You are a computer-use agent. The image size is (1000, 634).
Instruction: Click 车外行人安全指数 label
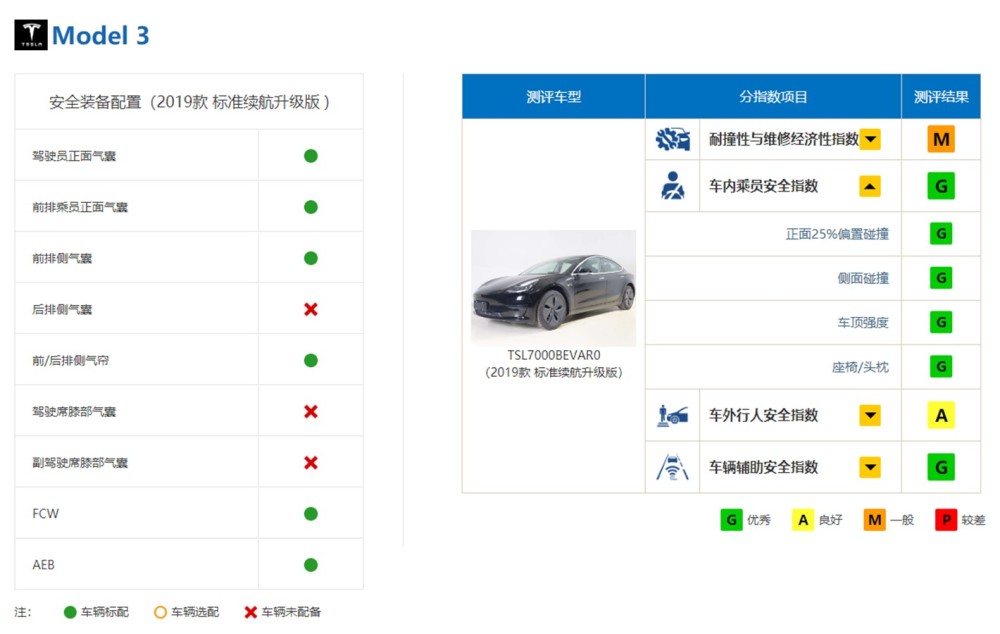point(763,415)
